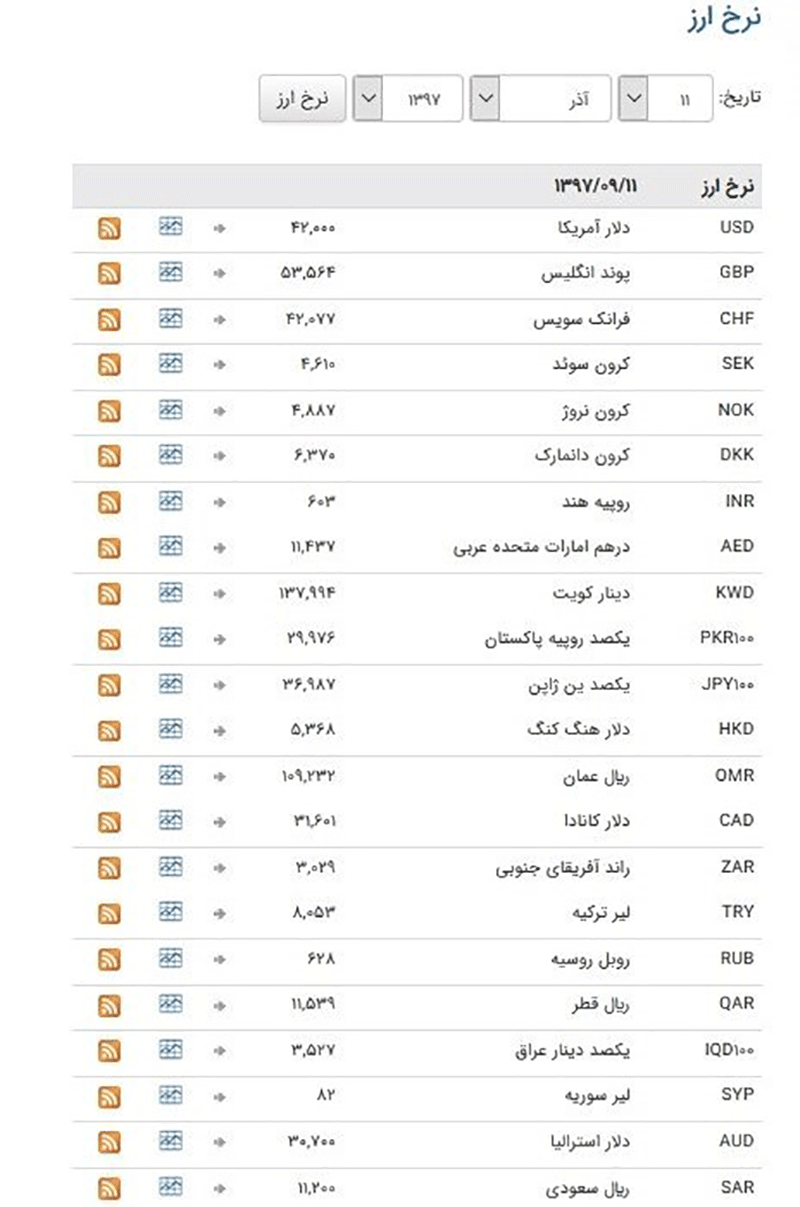This screenshot has height=1207, width=800.
Task: Expand the year dropdown showing ۱۳۹۷
Action: tap(408, 99)
